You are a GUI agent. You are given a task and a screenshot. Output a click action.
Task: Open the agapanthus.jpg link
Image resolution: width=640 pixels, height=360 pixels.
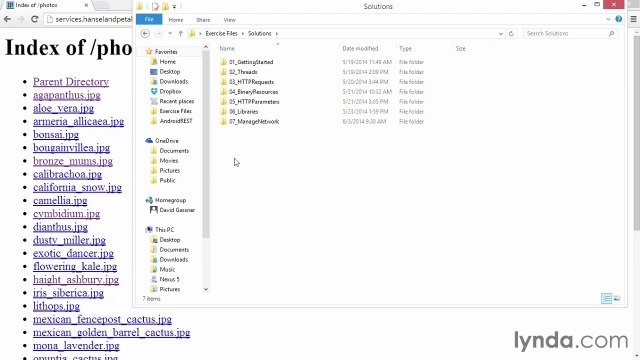tap(67, 95)
